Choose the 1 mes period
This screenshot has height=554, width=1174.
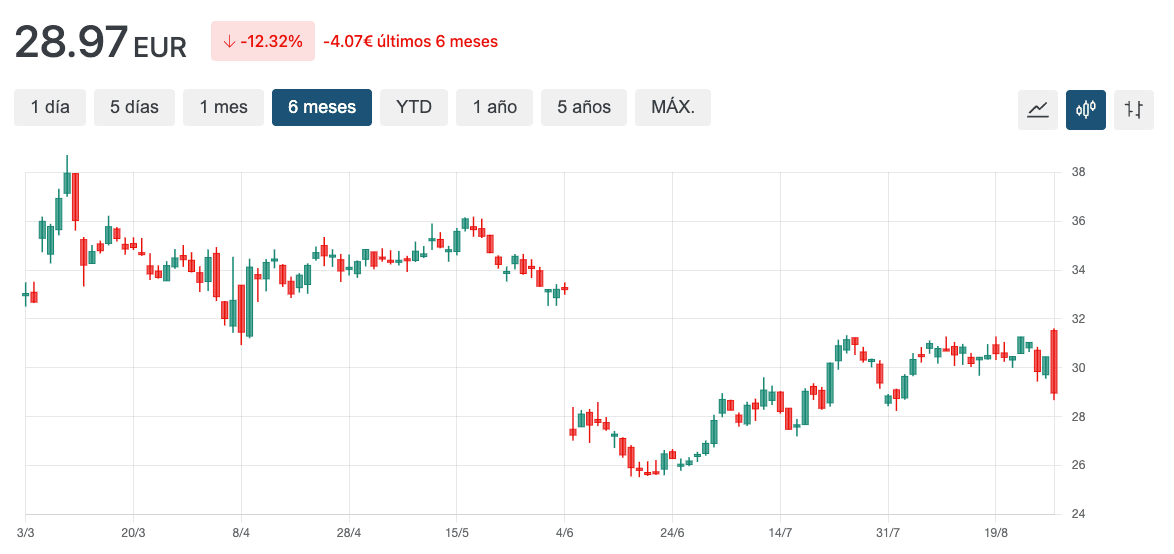[223, 107]
